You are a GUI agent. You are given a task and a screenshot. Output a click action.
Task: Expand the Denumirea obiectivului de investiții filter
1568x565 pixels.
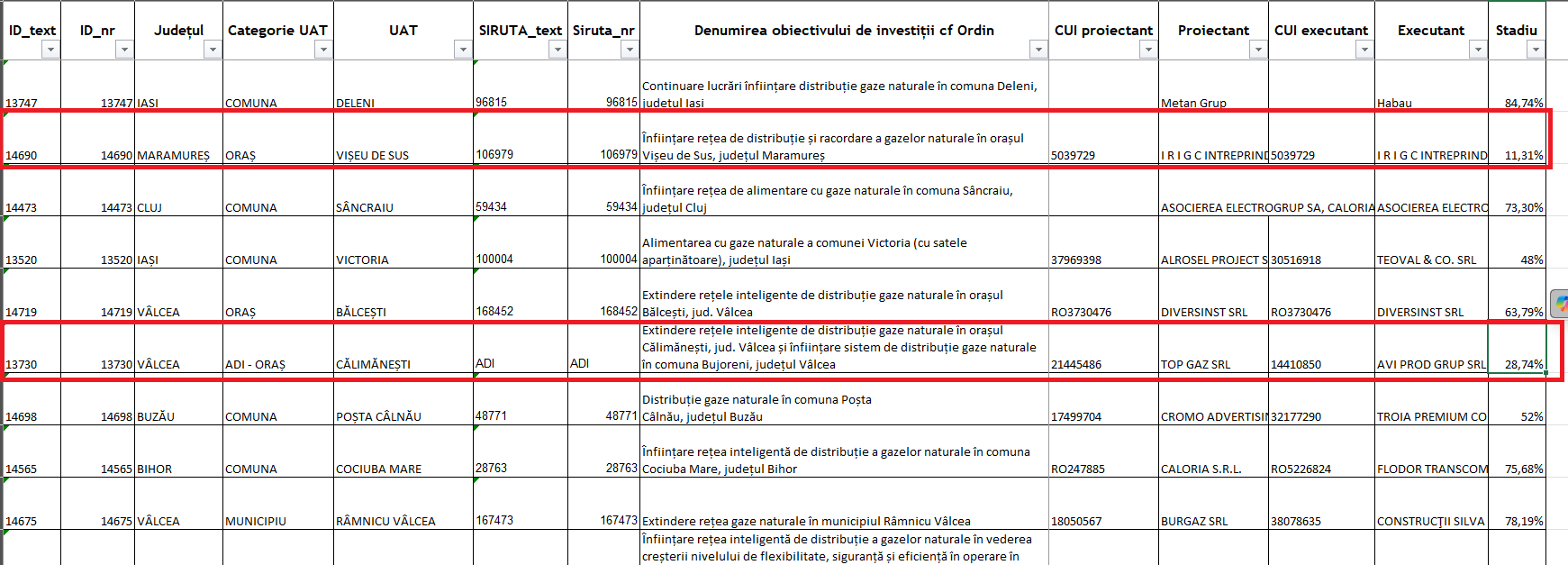coord(1038,50)
